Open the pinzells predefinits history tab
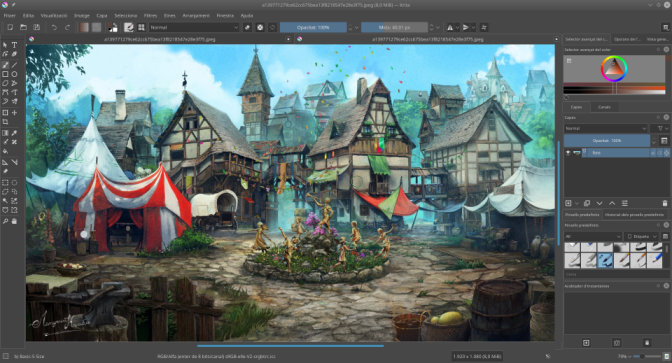The width and height of the screenshot is (672, 363). pos(634,214)
